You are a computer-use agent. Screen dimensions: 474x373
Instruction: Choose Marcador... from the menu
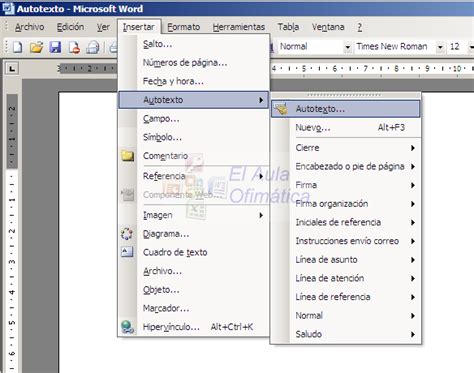(193, 308)
